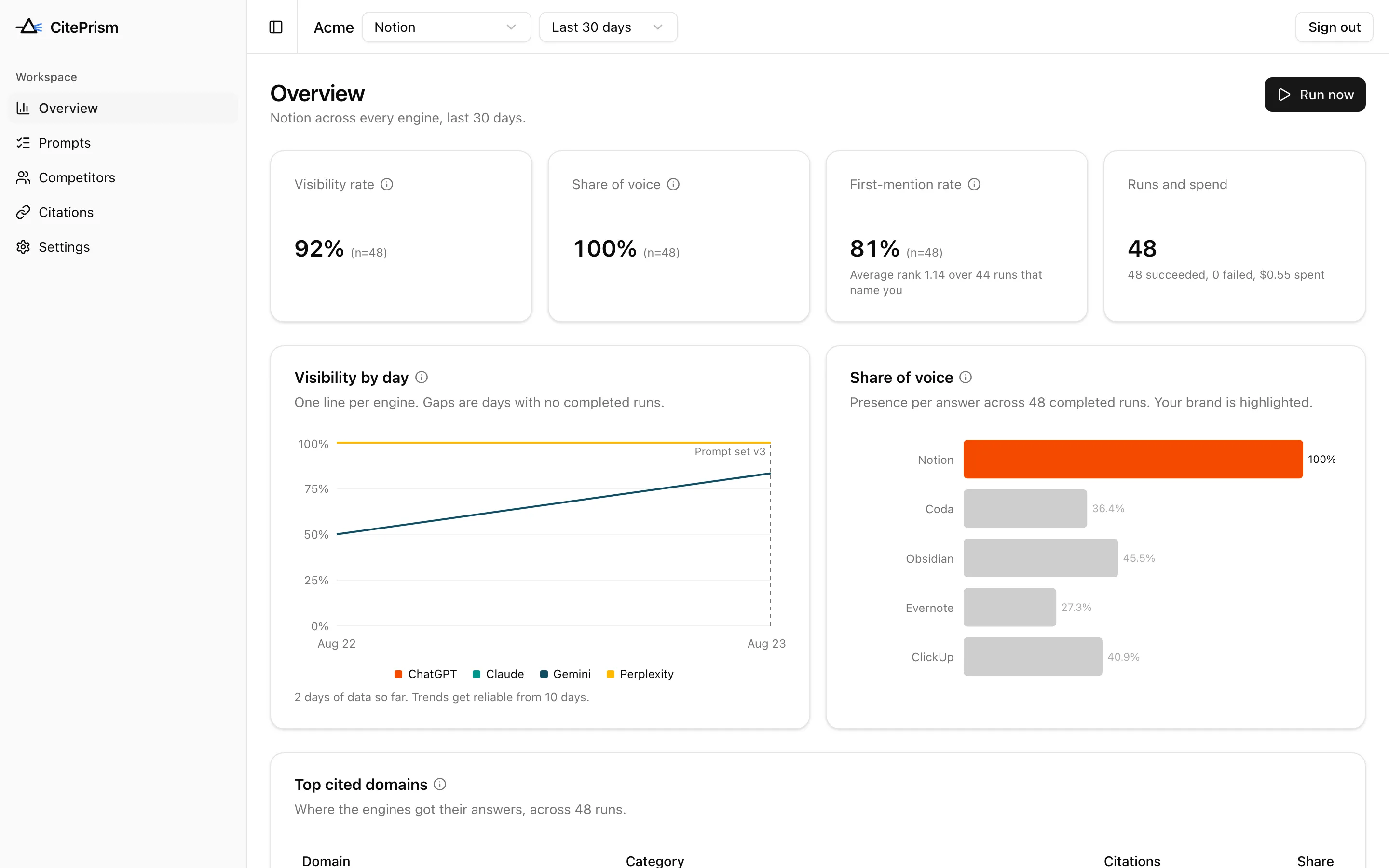
Task: Click the Coda share bar
Action: click(x=1025, y=509)
